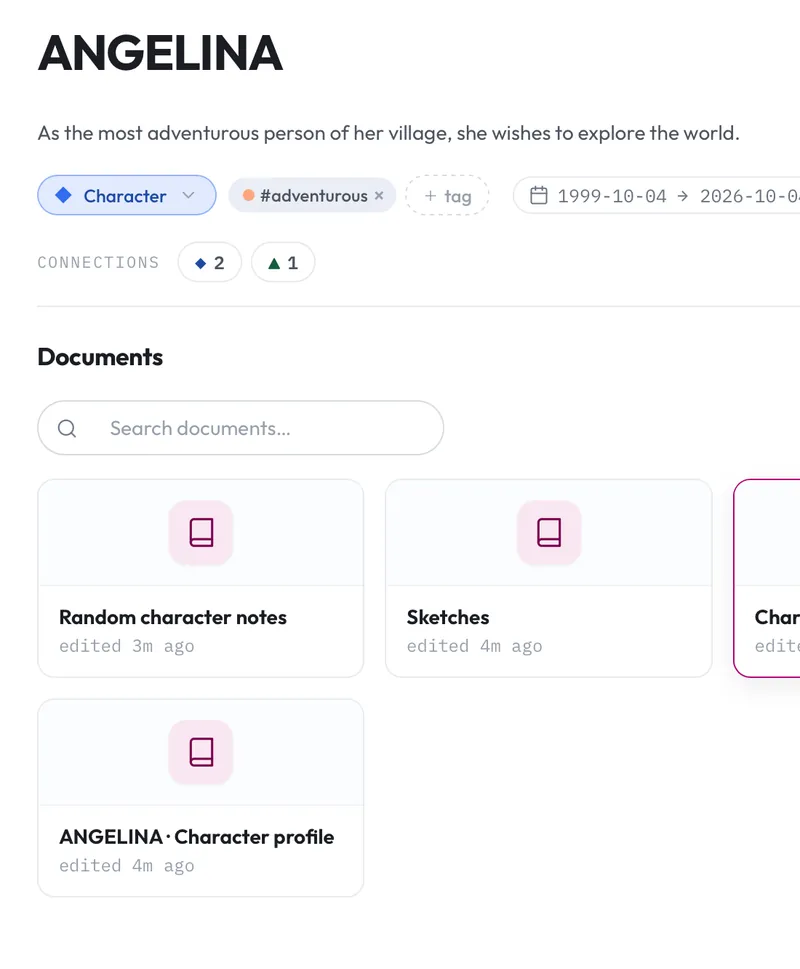Add a new tag
Screen dimensions: 800x969
click(x=447, y=196)
